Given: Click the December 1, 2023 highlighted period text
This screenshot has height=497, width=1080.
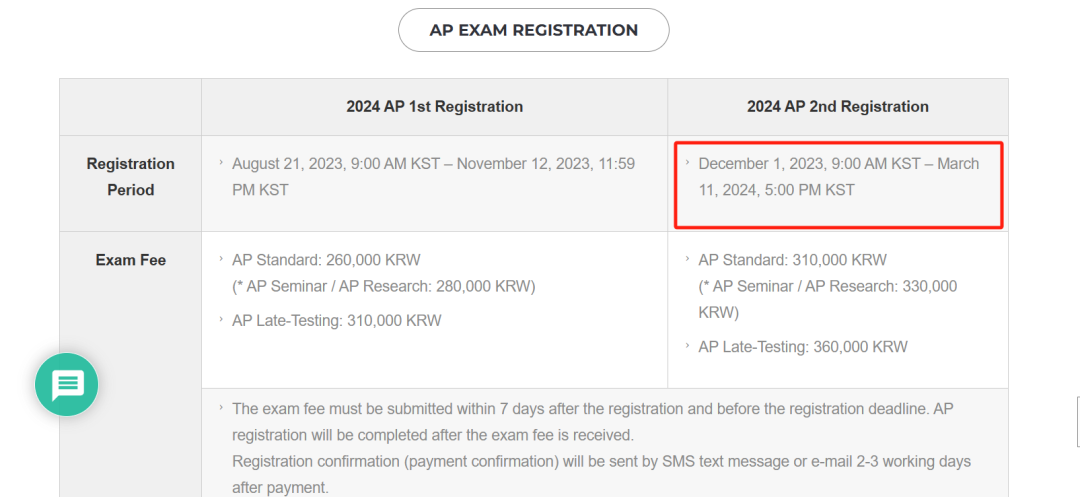Looking at the screenshot, I should click(x=838, y=177).
